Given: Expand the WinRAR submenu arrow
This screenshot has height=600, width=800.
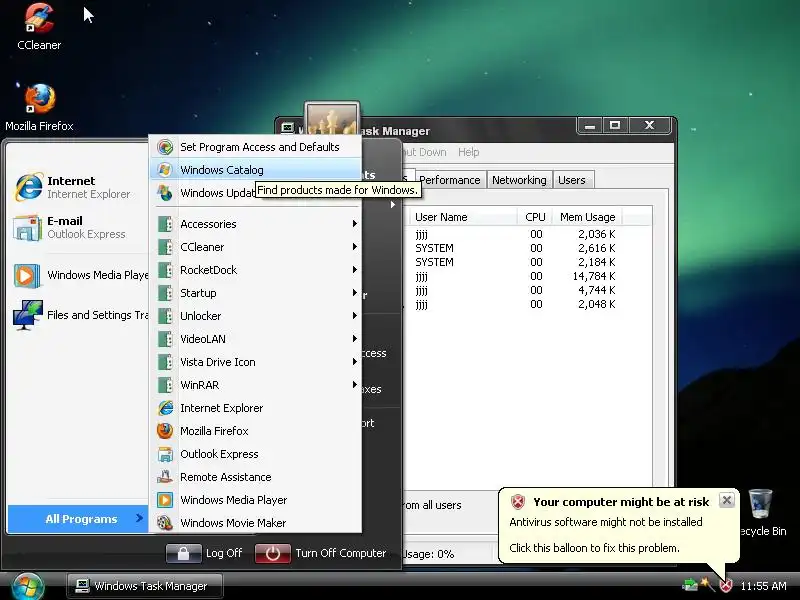Looking at the screenshot, I should click(x=354, y=384).
